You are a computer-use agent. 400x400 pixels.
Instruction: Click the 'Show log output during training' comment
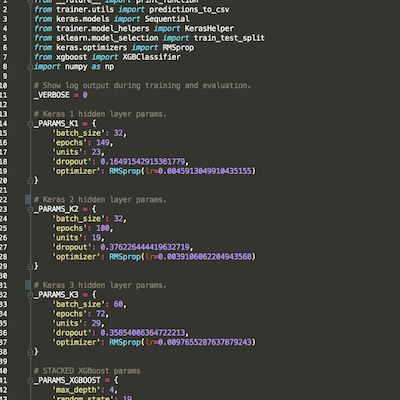[x=142, y=86]
